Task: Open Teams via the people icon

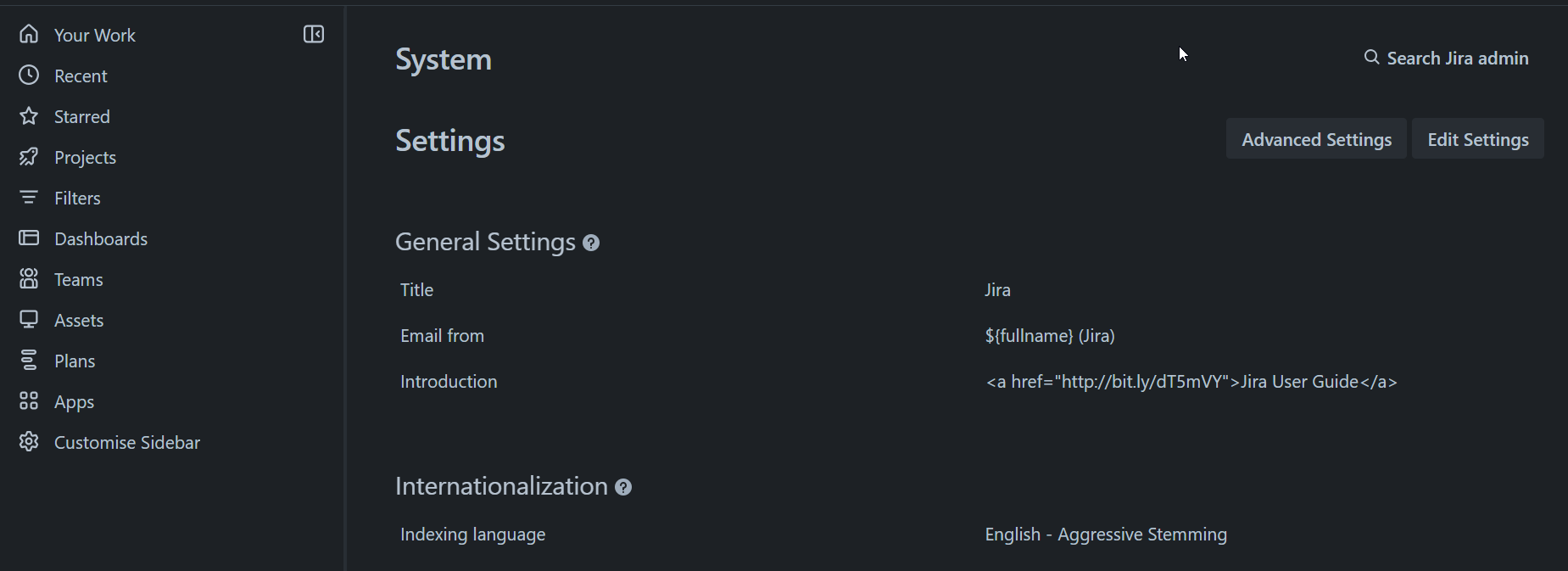Action: [x=28, y=278]
